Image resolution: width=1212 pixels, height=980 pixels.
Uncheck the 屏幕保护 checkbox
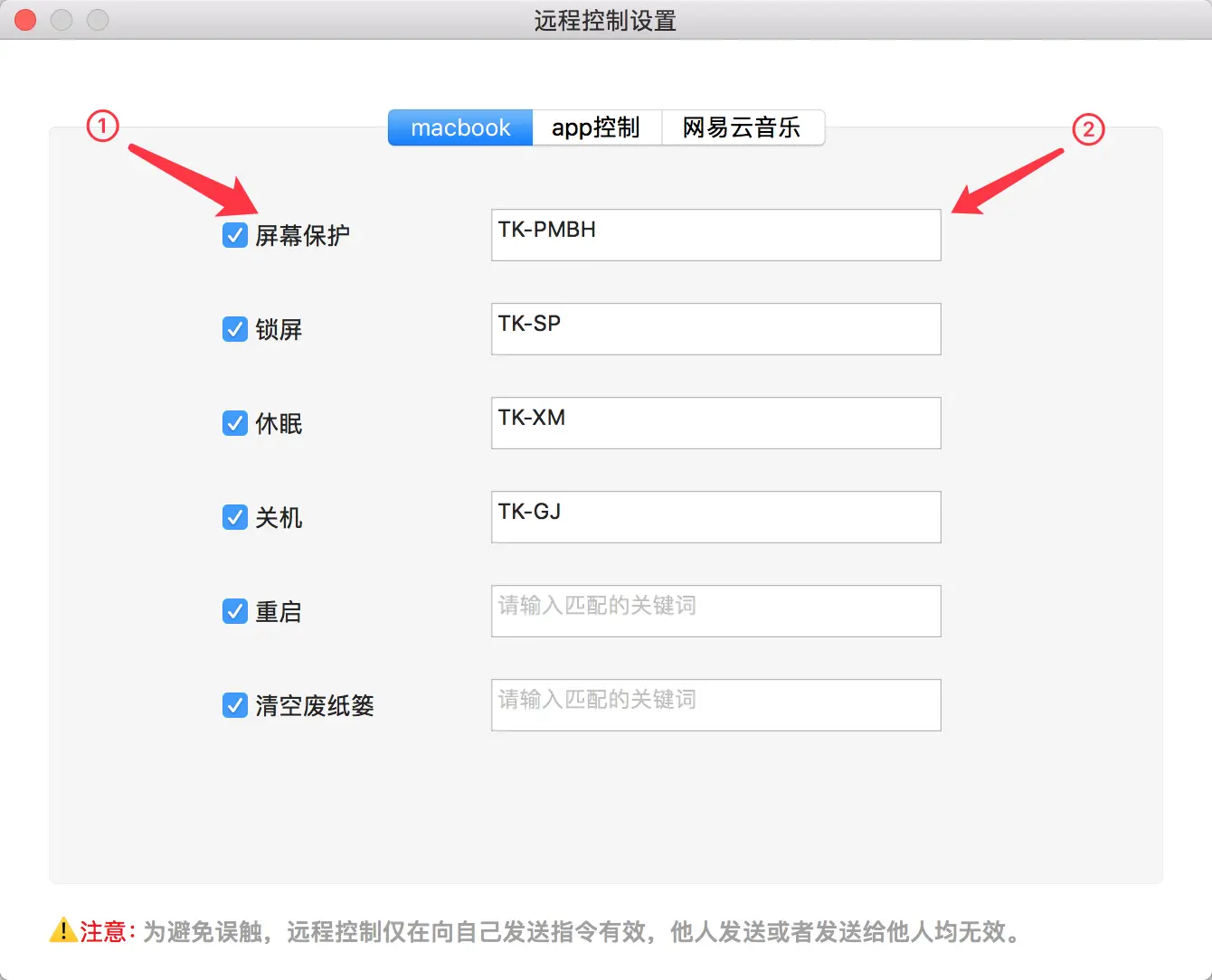click(235, 235)
